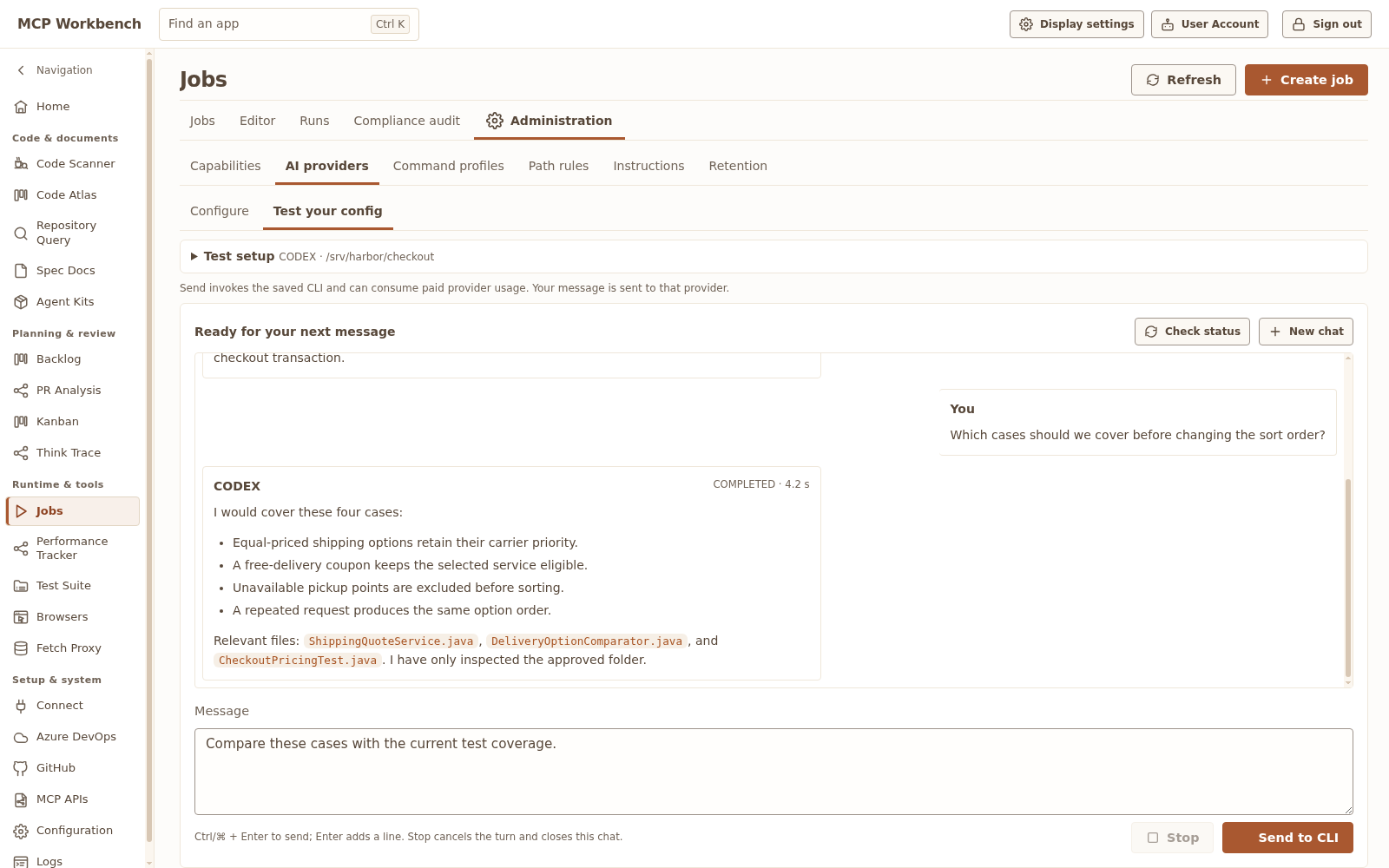This screenshot has width=1389, height=868.
Task: Click the Sign out button
Action: click(x=1326, y=24)
